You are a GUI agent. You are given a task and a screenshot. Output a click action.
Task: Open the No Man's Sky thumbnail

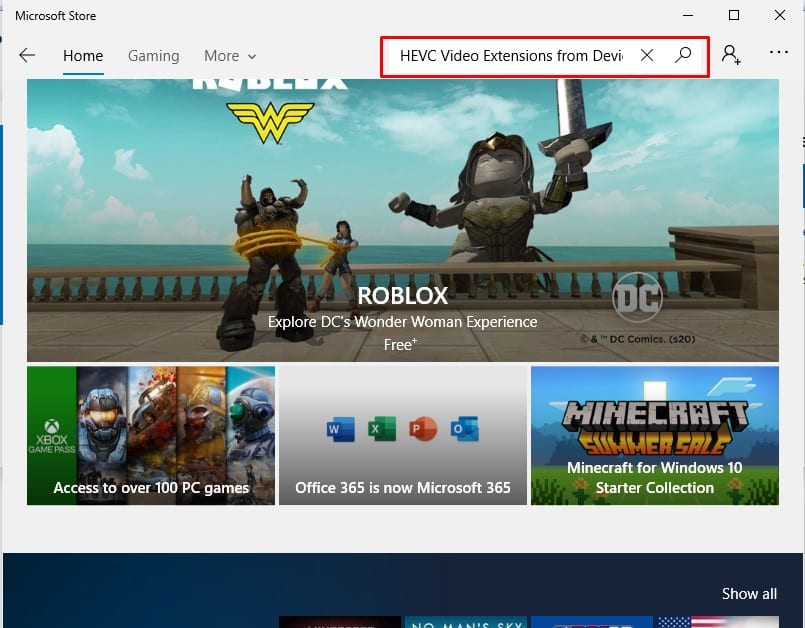click(466, 622)
